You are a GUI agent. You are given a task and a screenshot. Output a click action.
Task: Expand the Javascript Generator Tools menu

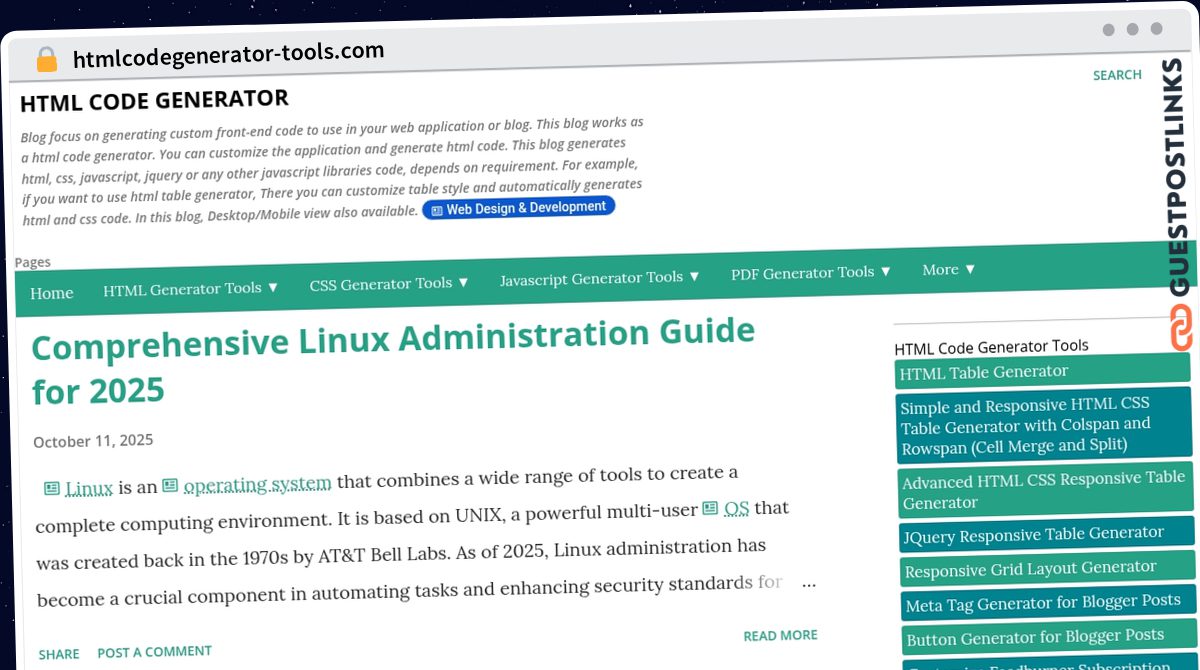click(600, 277)
